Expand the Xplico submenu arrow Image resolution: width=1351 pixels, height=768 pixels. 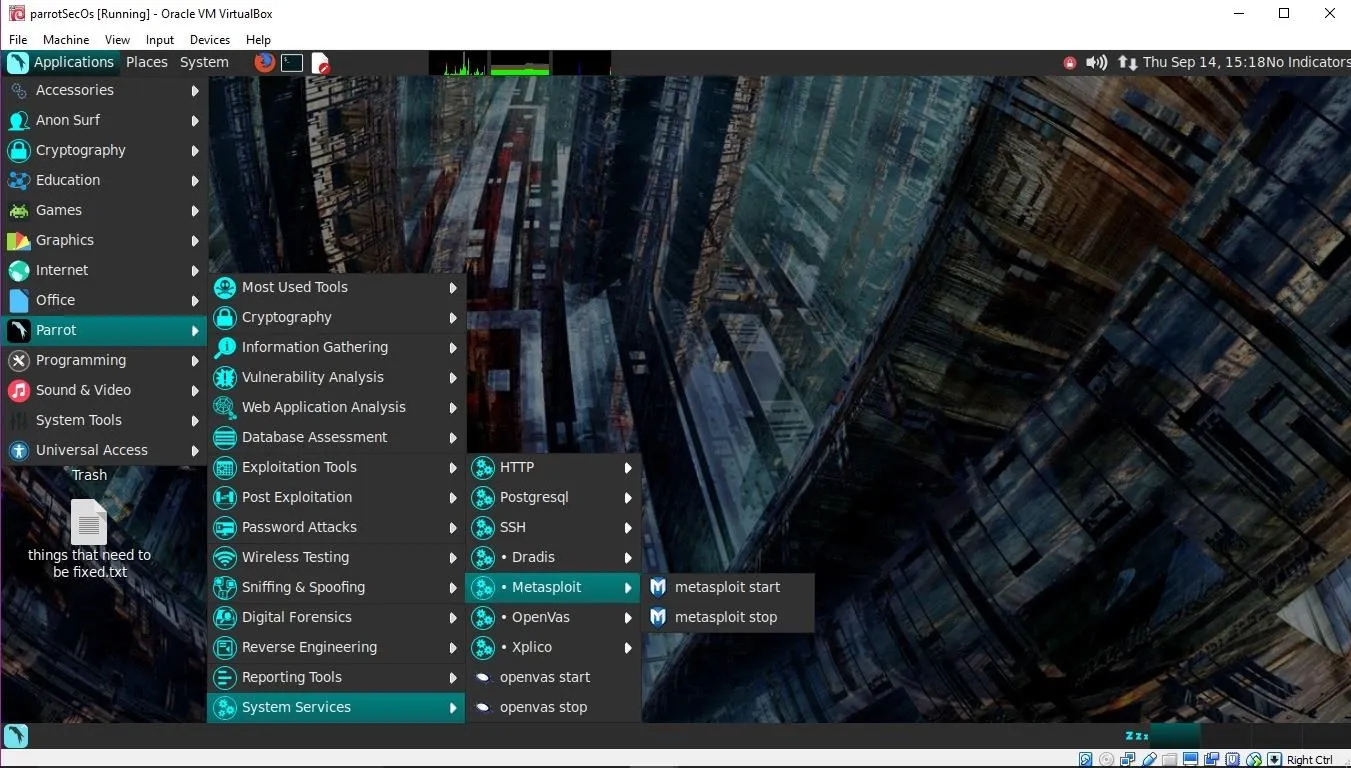pos(628,648)
